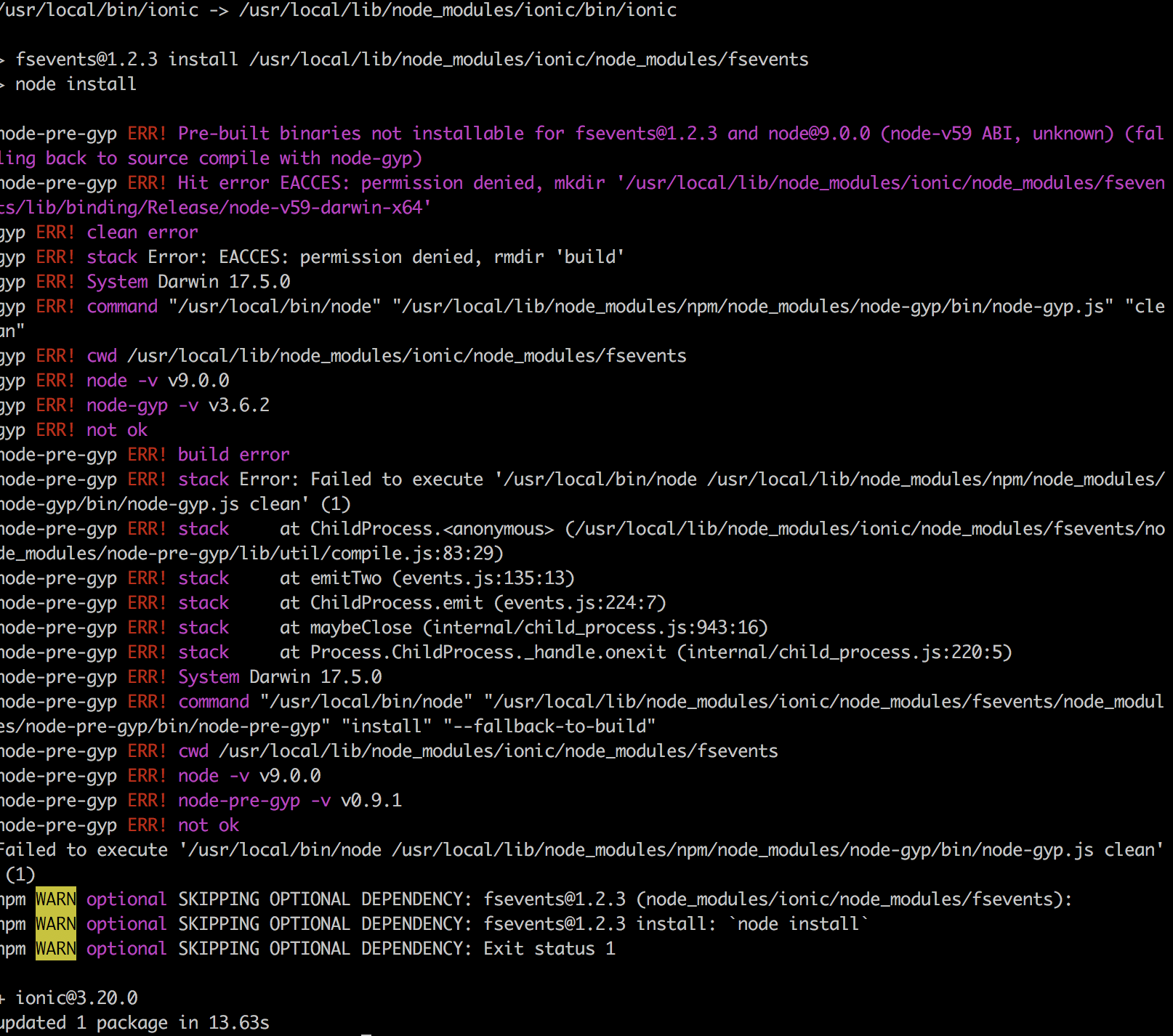
Task: Click the 'v3.6.2' node-gyp version text
Action: click(x=239, y=405)
